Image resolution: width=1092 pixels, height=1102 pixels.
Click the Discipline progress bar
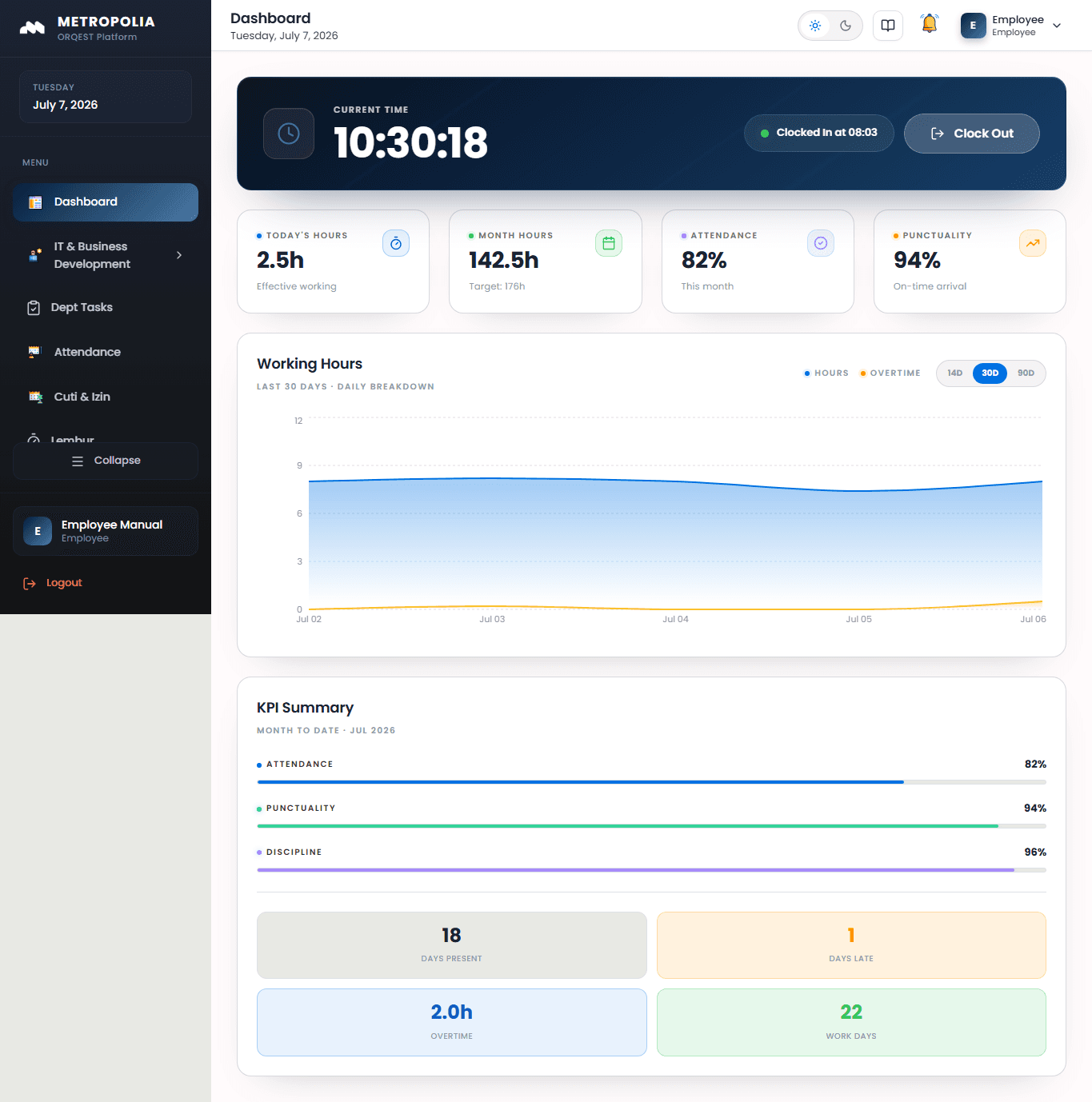pyautogui.click(x=651, y=870)
